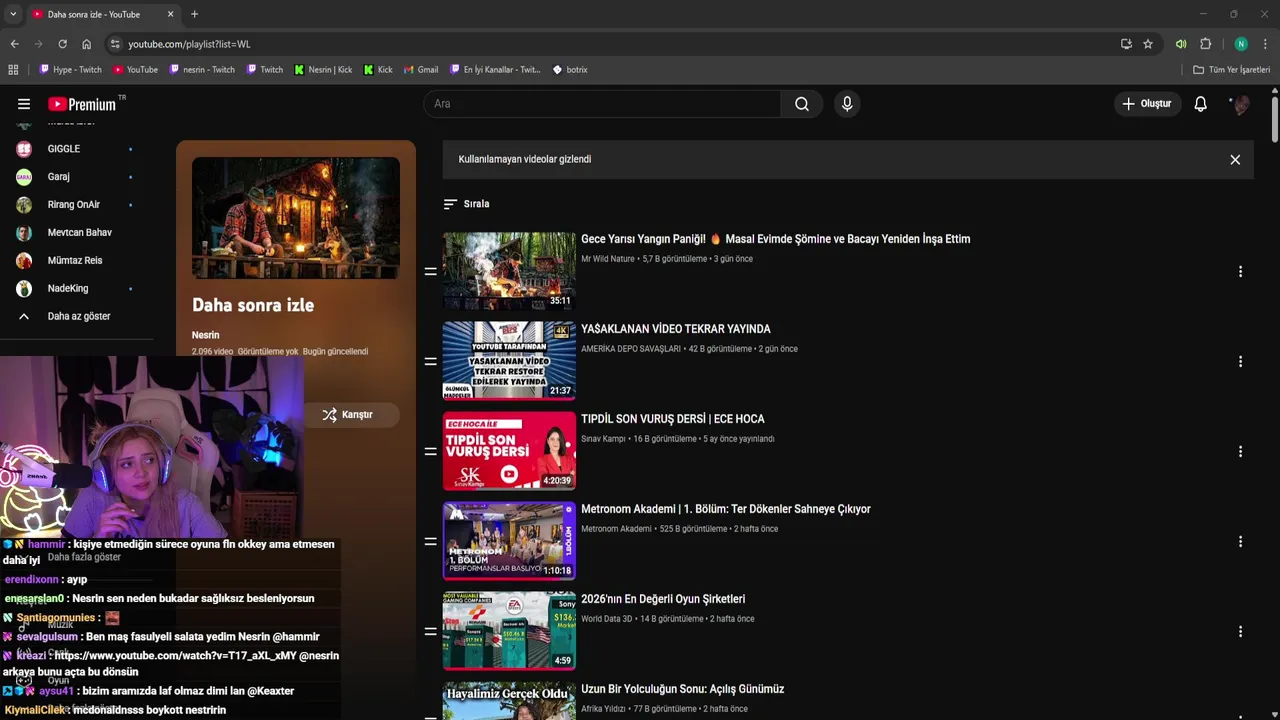The width and height of the screenshot is (1280, 720).
Task: Open 2026'nın En Değerli Oyun Şirketleri title
Action: click(x=663, y=599)
